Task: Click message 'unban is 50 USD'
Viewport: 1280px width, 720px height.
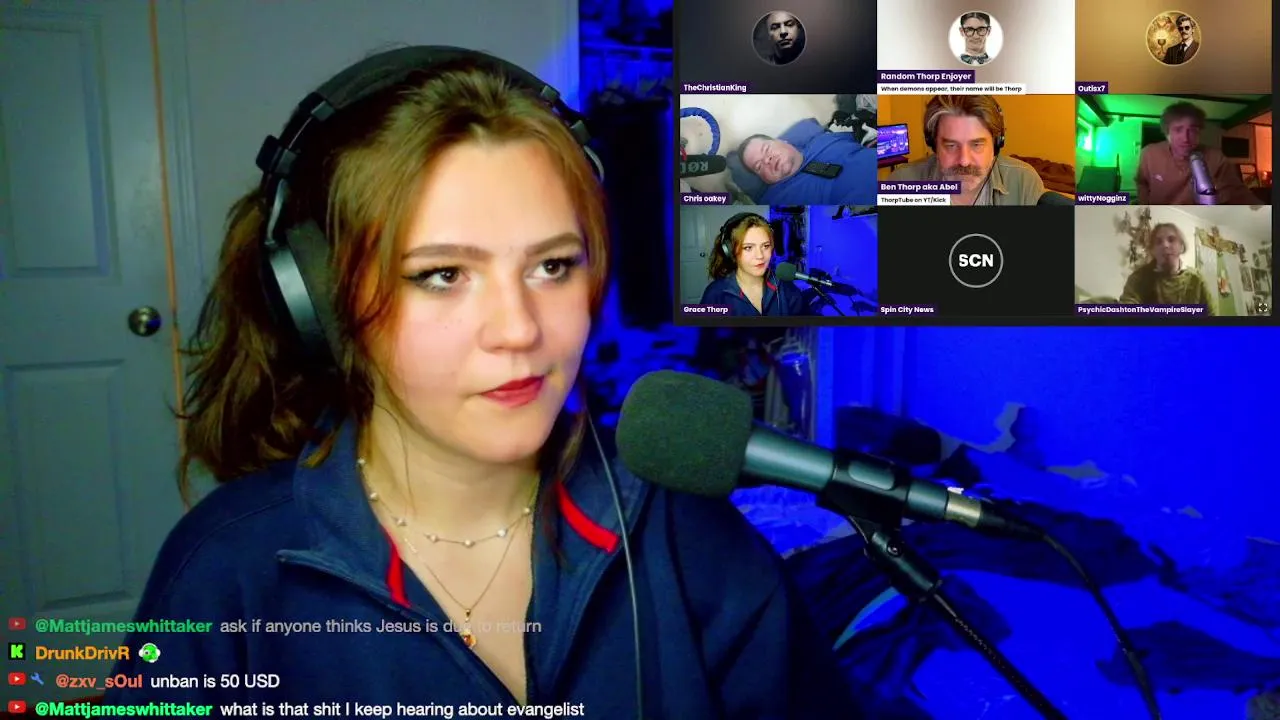Action: coord(215,681)
